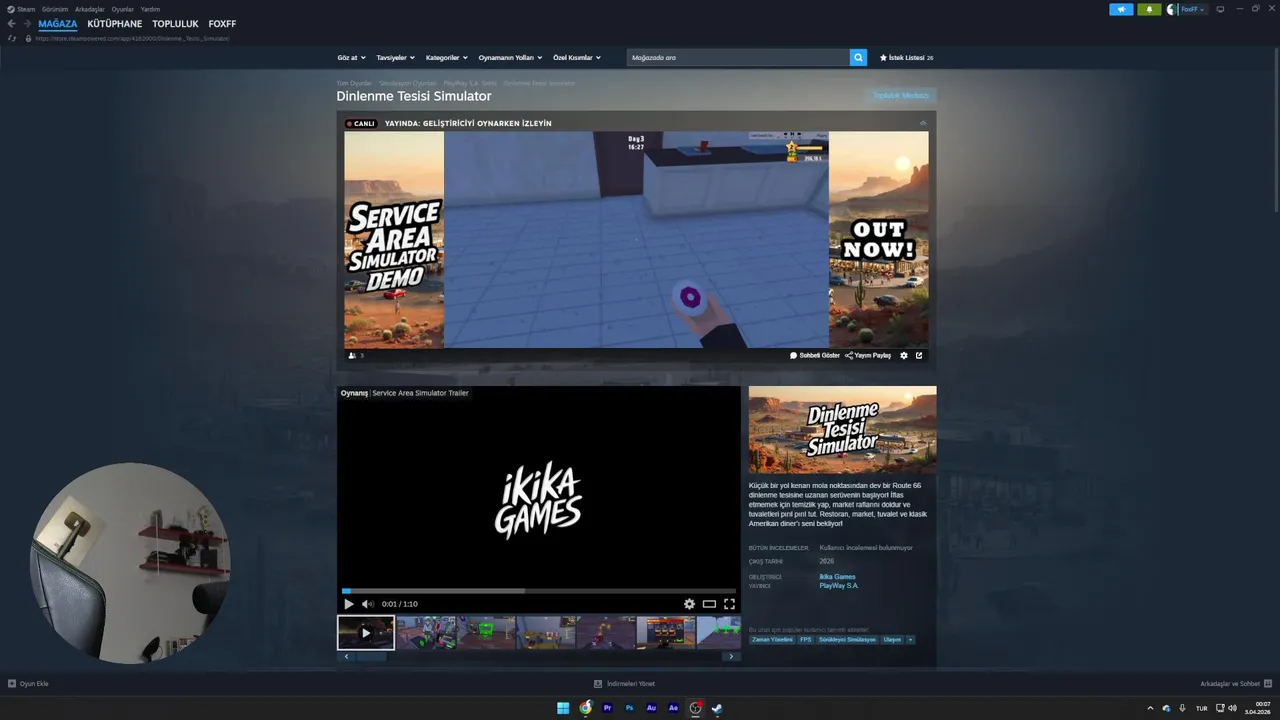Select the second screenshot thumbnail

pos(426,633)
